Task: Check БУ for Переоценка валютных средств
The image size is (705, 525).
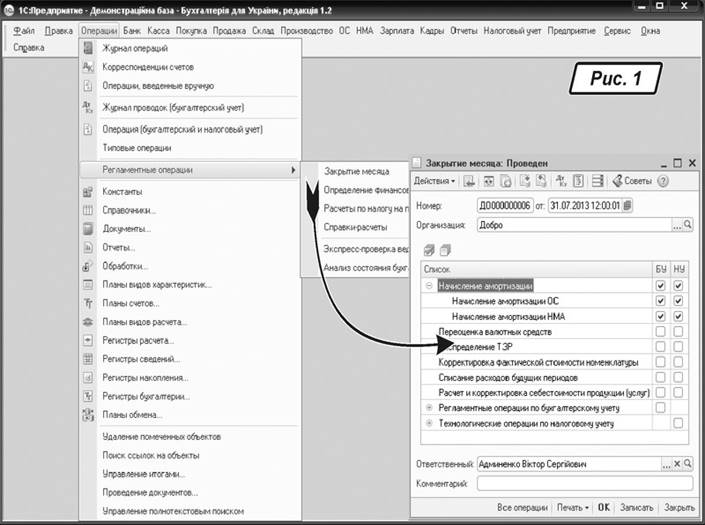Action: (x=660, y=332)
